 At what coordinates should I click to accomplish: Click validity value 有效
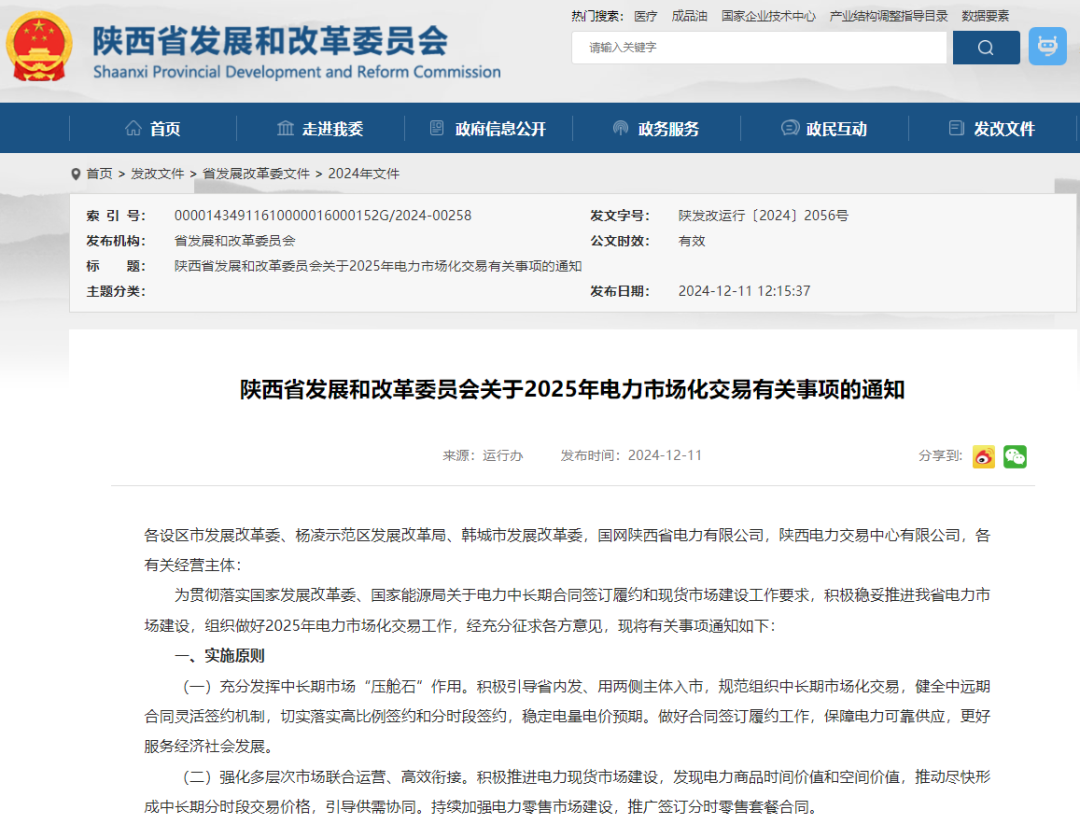click(x=692, y=241)
